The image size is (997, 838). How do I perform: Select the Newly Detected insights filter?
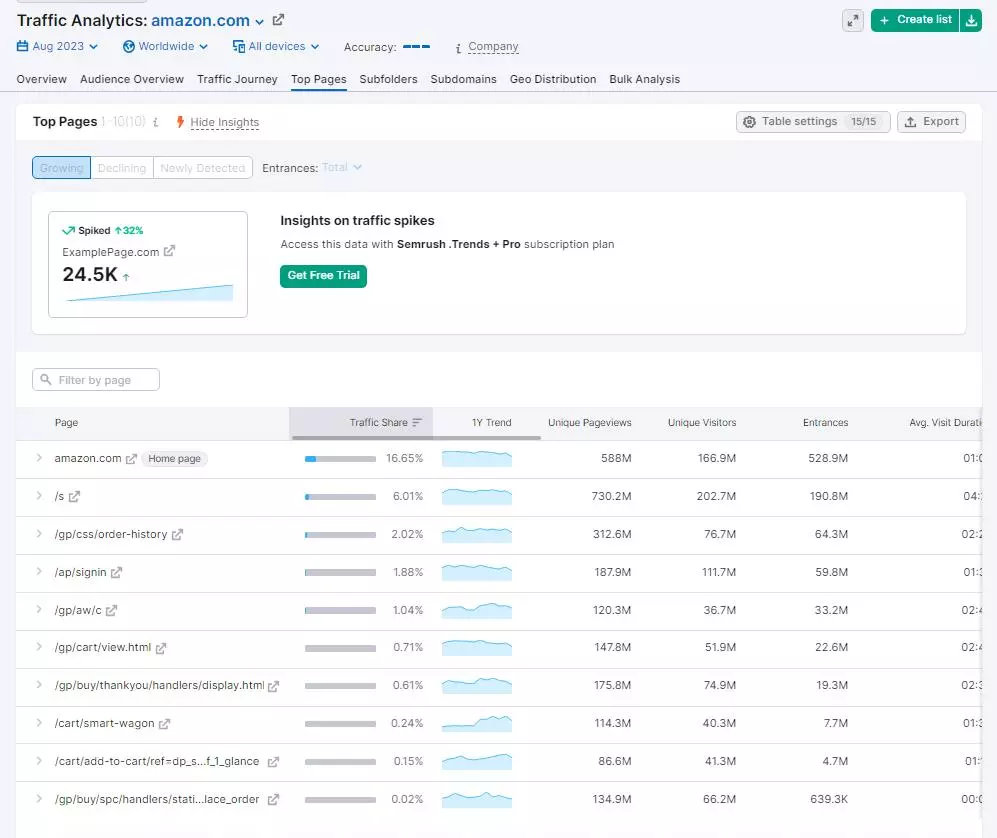[x=202, y=168]
